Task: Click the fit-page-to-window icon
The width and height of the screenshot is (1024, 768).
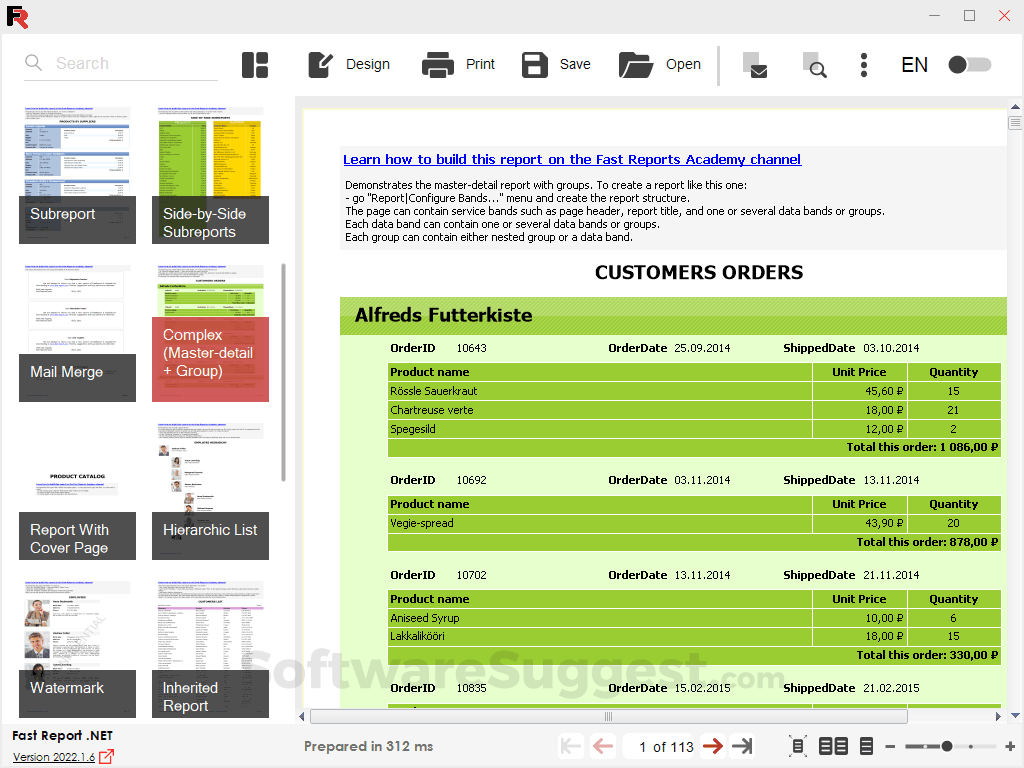Action: point(797,746)
